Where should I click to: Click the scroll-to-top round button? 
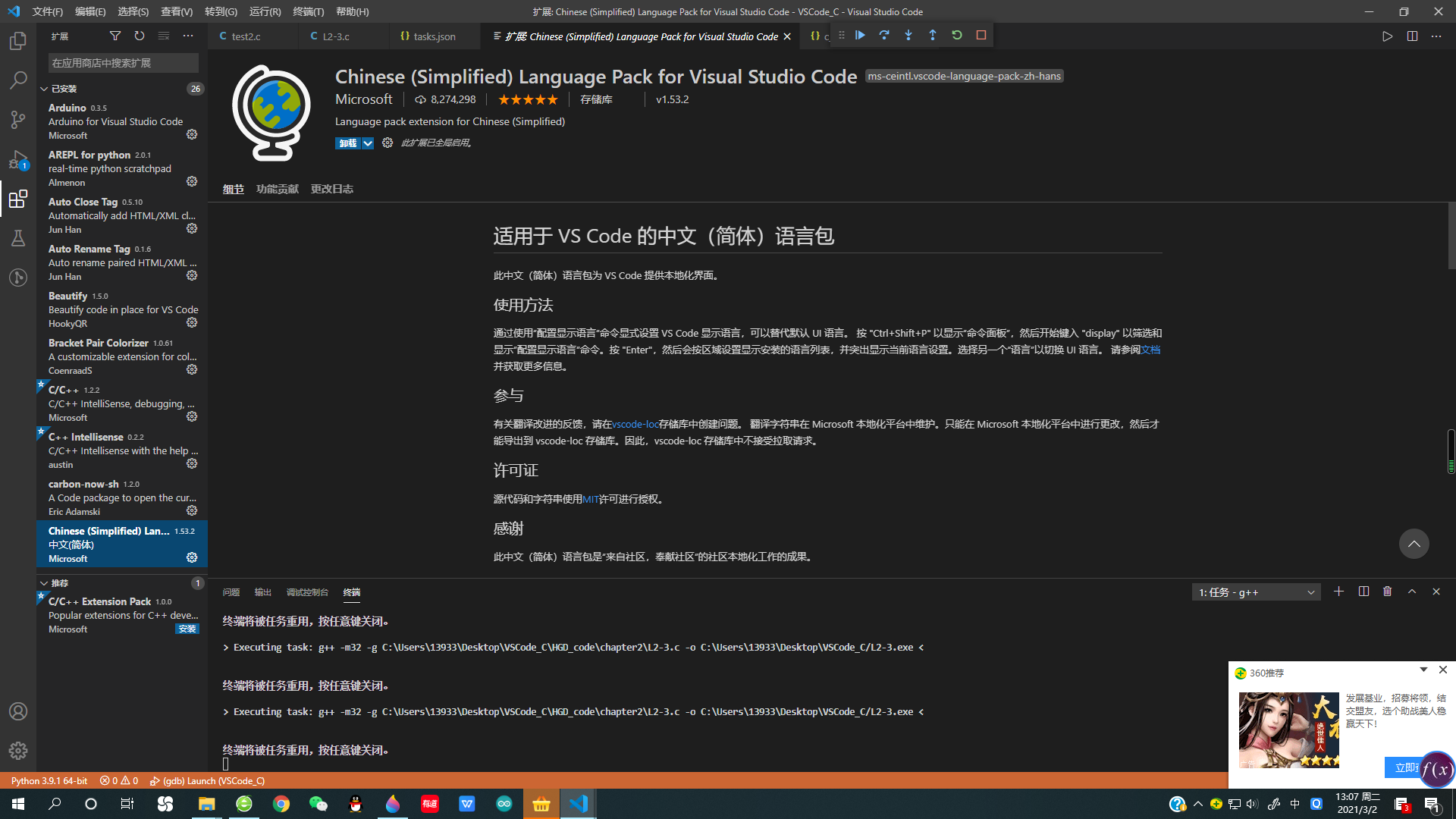point(1414,544)
